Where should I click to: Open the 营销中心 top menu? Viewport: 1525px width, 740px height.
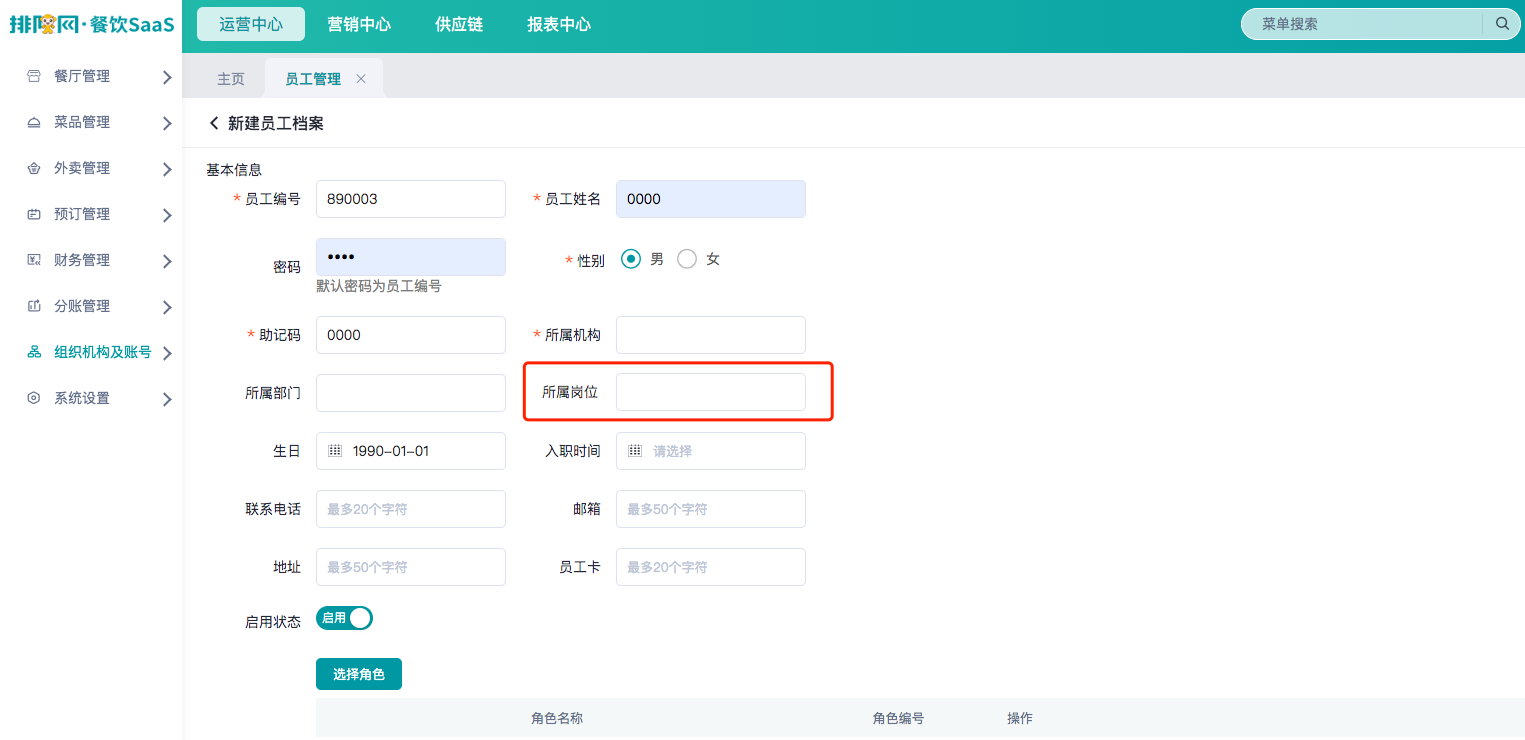[359, 24]
